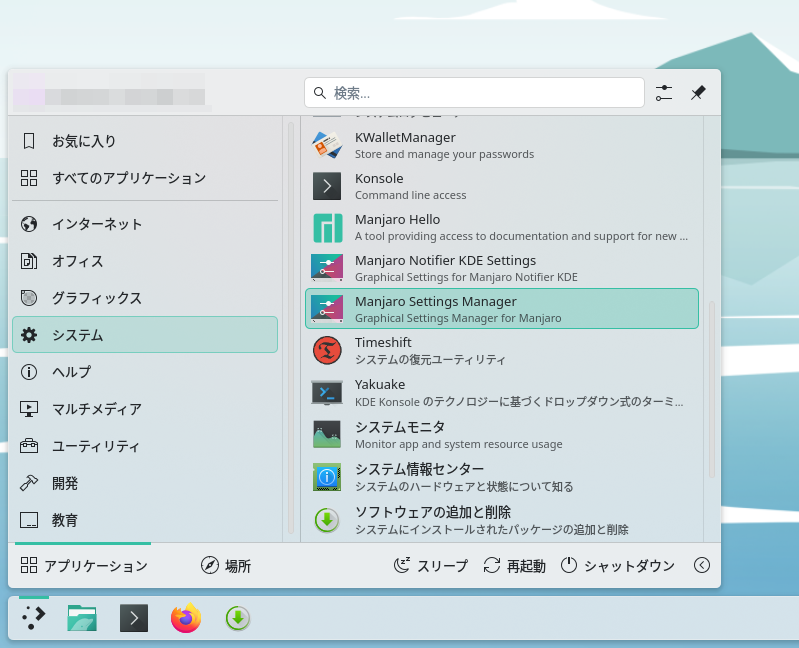Viewport: 799px width, 648px height.
Task: Toggle the pin to keep launcher open
Action: 698,93
